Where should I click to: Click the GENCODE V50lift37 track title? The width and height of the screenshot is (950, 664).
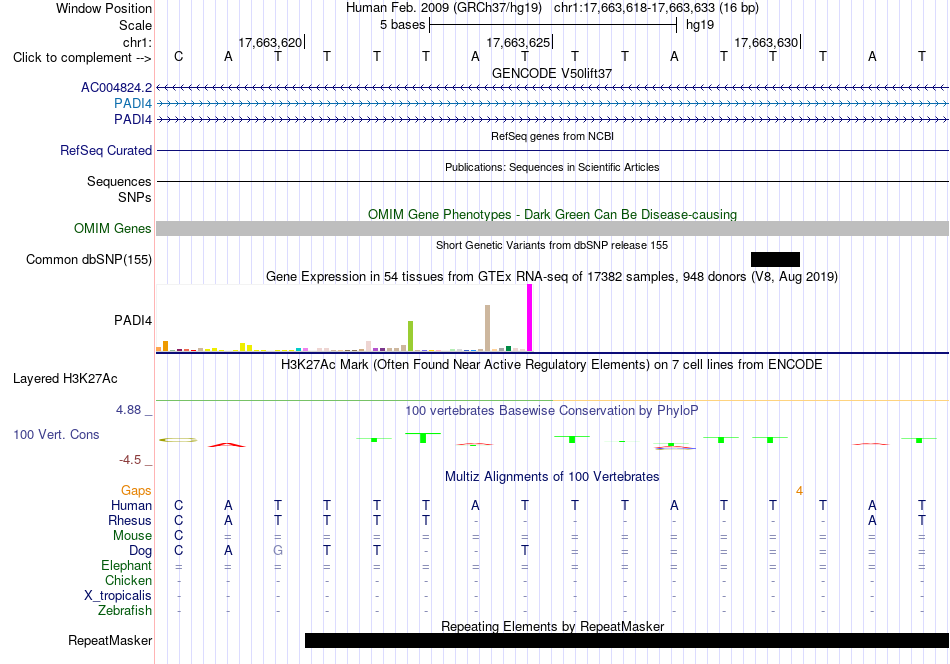[x=552, y=73]
